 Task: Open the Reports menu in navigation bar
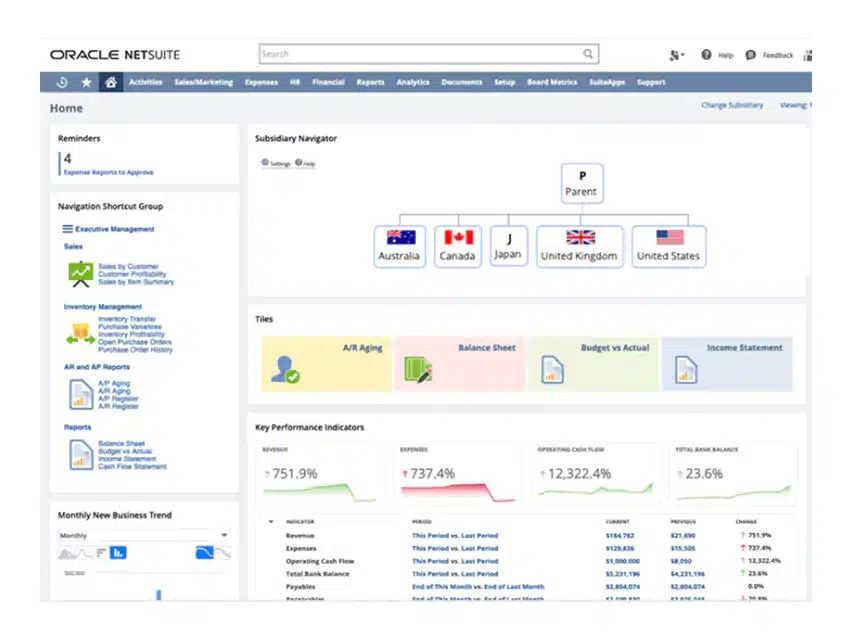pos(370,82)
